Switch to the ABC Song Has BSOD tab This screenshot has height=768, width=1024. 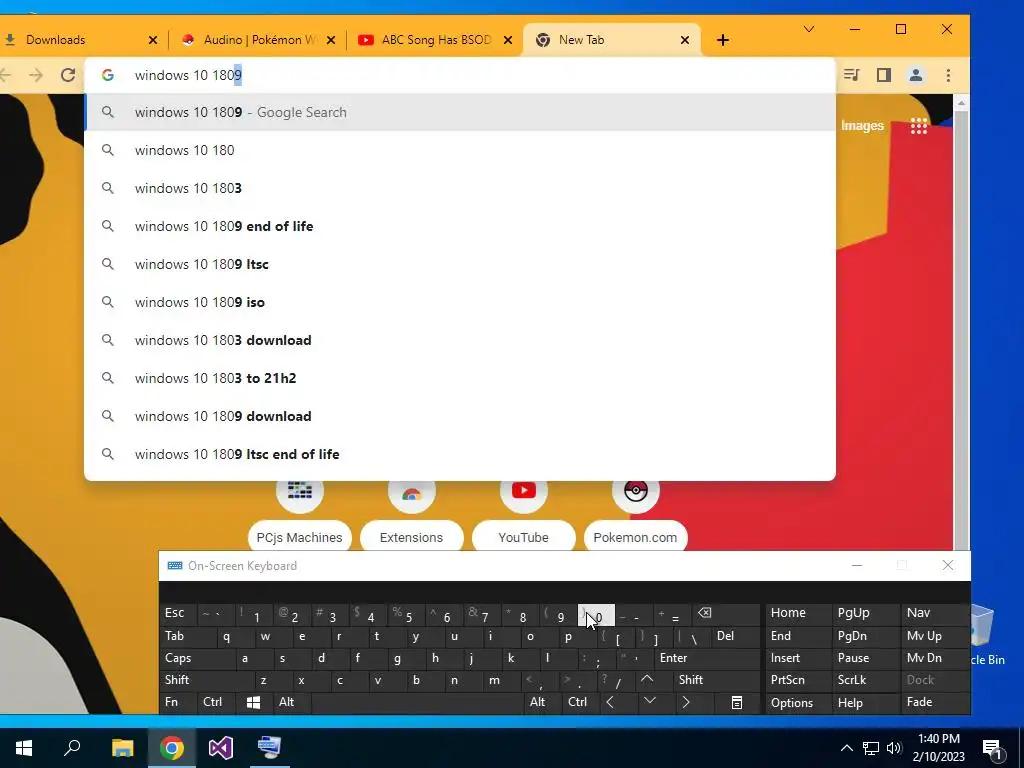click(x=434, y=40)
